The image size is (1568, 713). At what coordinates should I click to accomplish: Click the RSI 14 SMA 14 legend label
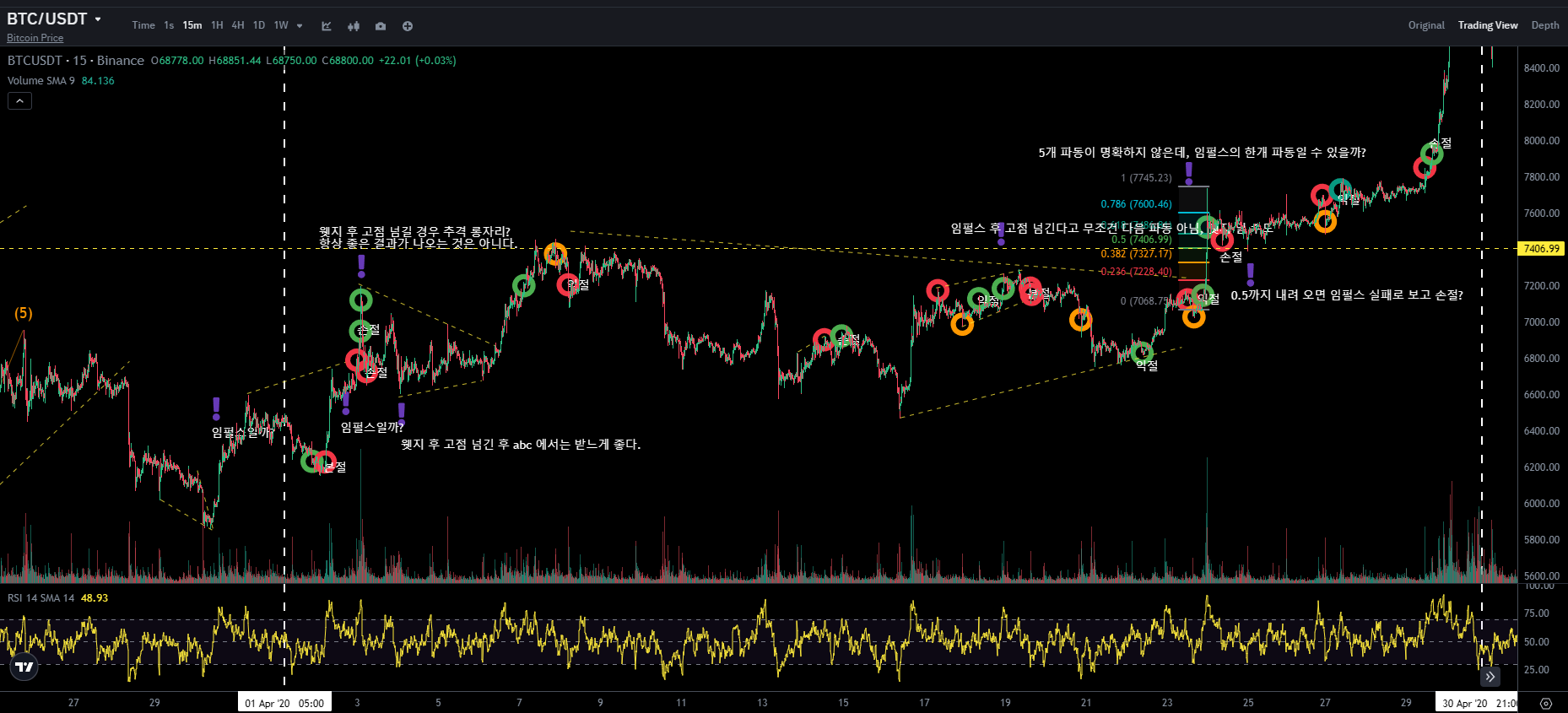click(41, 598)
